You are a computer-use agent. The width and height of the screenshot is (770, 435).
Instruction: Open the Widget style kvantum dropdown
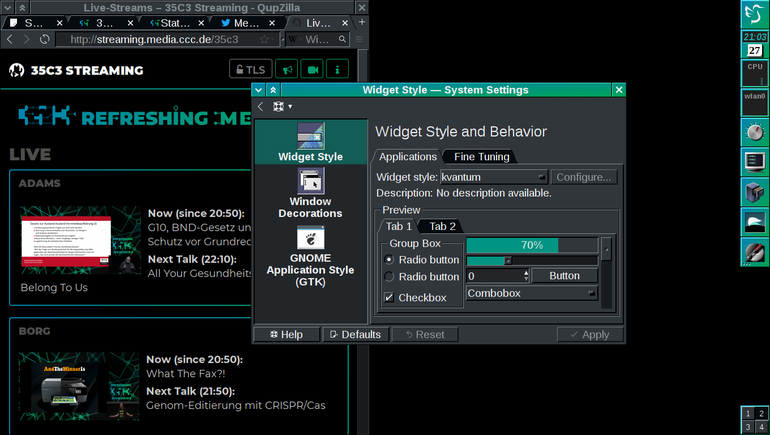(494, 177)
